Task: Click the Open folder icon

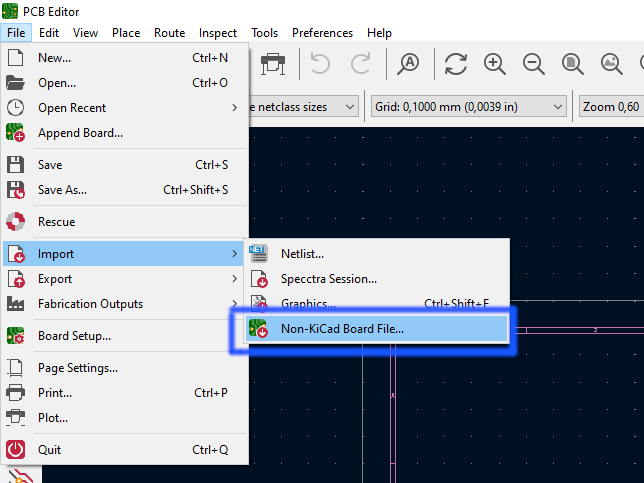Action: pos(15,83)
